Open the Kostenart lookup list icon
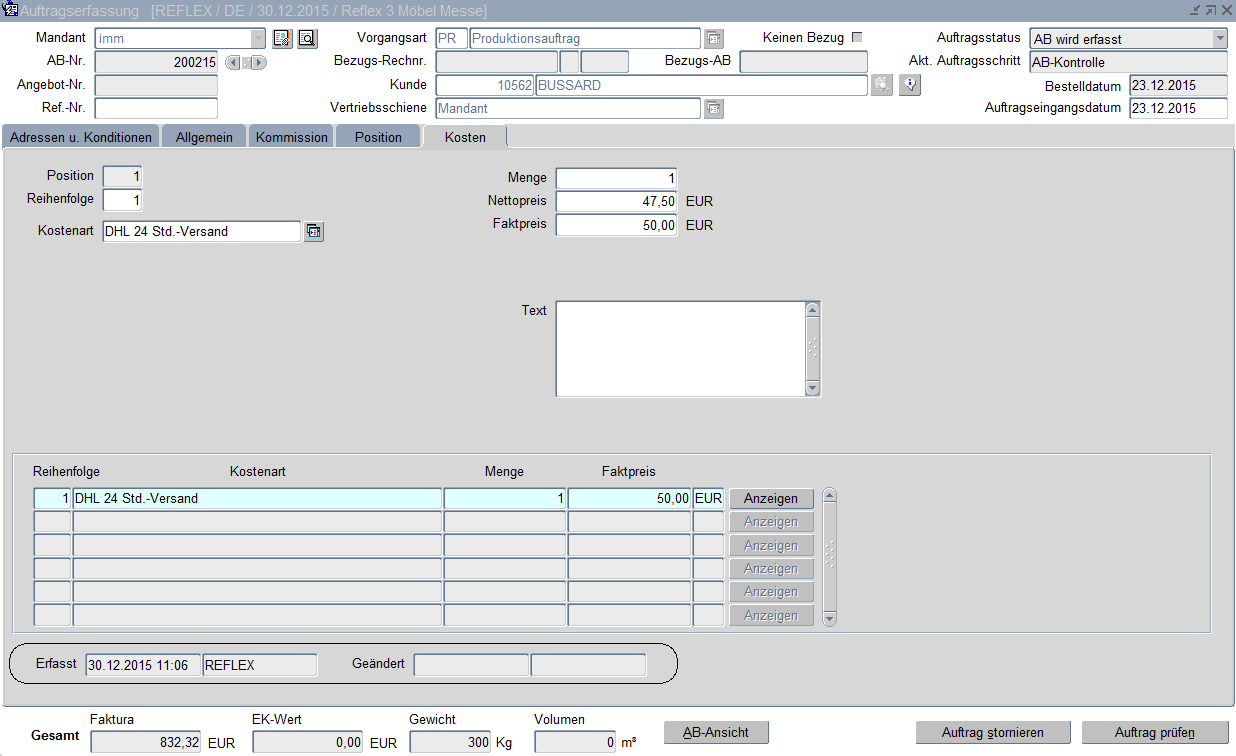 314,232
